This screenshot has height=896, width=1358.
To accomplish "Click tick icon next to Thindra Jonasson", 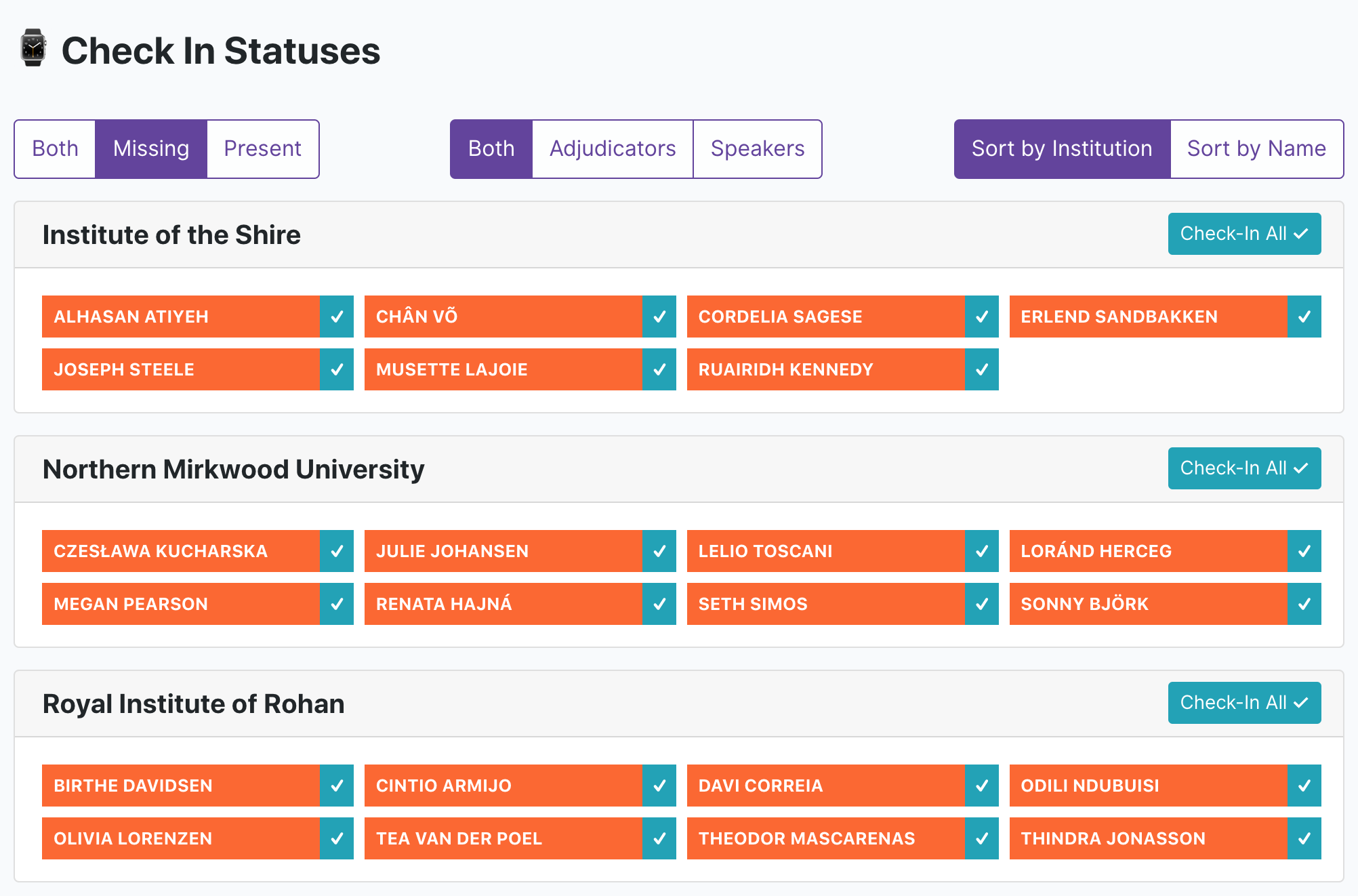I will tap(1304, 838).
